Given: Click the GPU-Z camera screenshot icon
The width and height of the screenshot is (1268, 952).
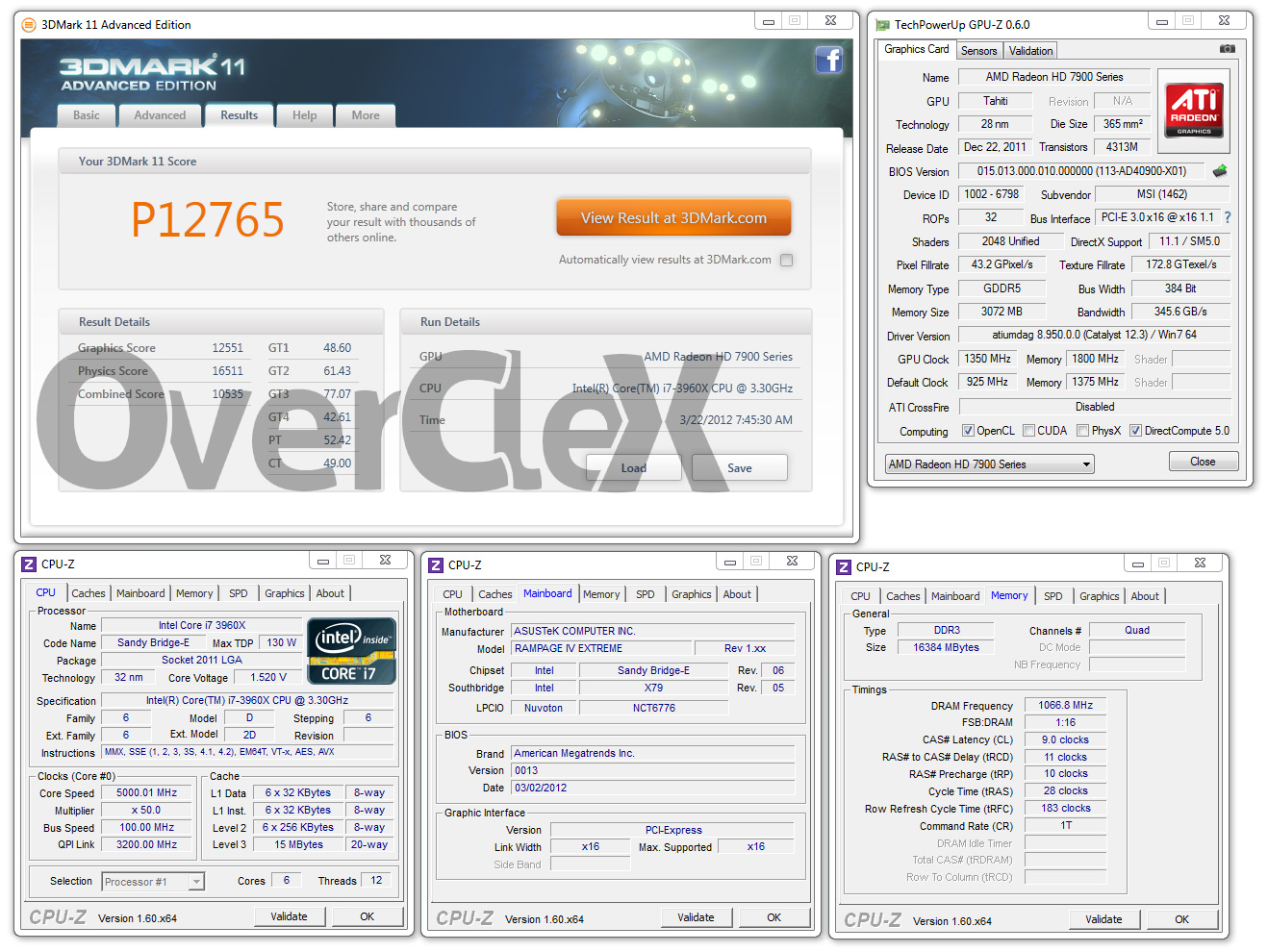Looking at the screenshot, I should [1228, 48].
